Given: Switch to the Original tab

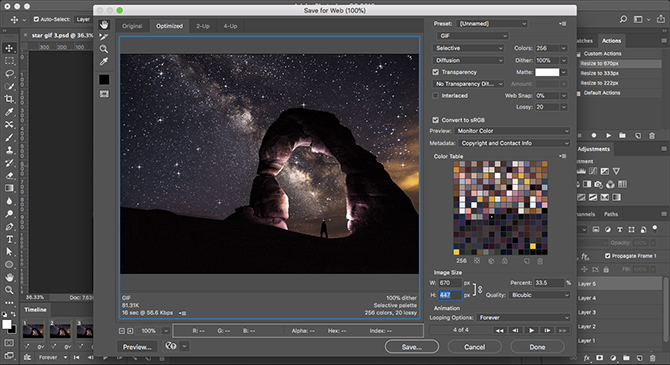Looking at the screenshot, I should 132,26.
